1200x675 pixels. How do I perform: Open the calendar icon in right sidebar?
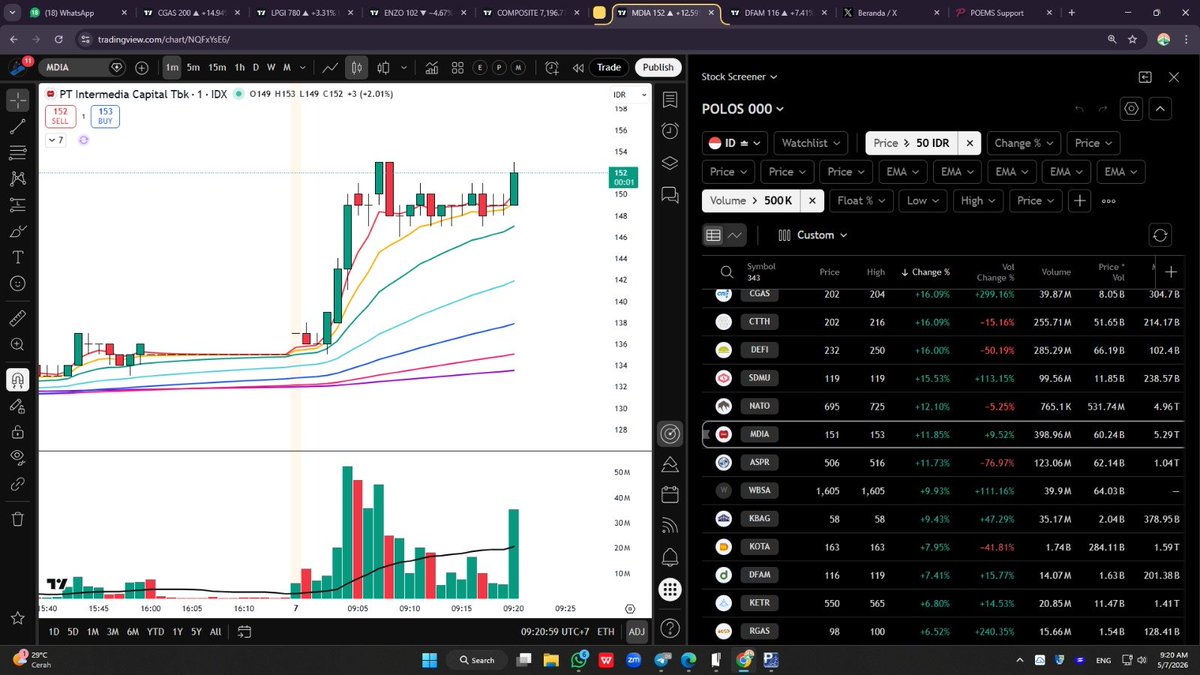point(670,494)
